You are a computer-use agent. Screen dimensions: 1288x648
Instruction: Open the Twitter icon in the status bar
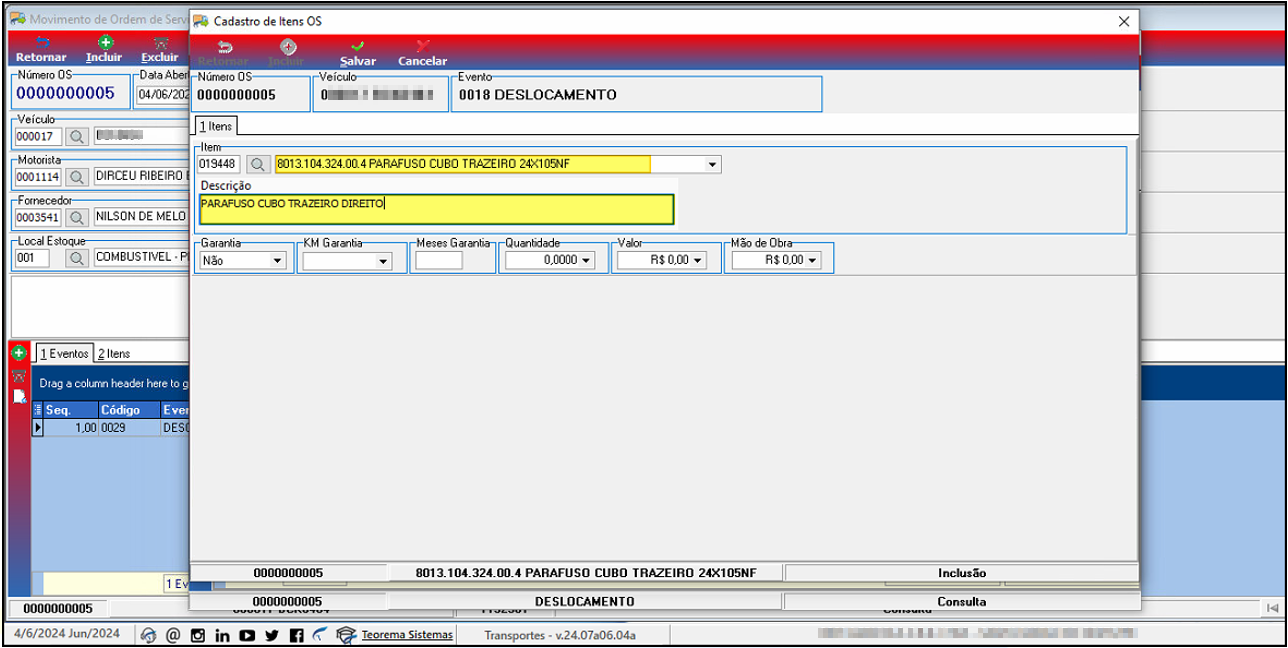coord(272,635)
